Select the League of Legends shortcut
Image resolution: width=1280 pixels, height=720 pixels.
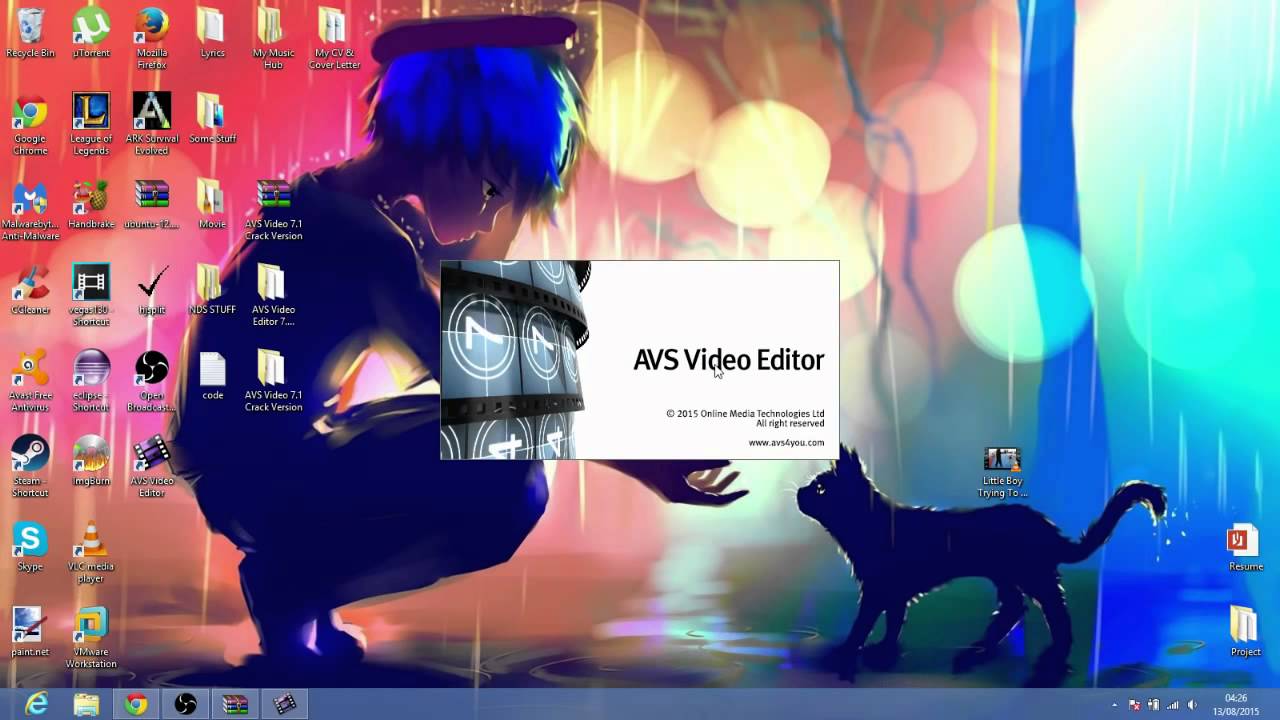pos(91,125)
